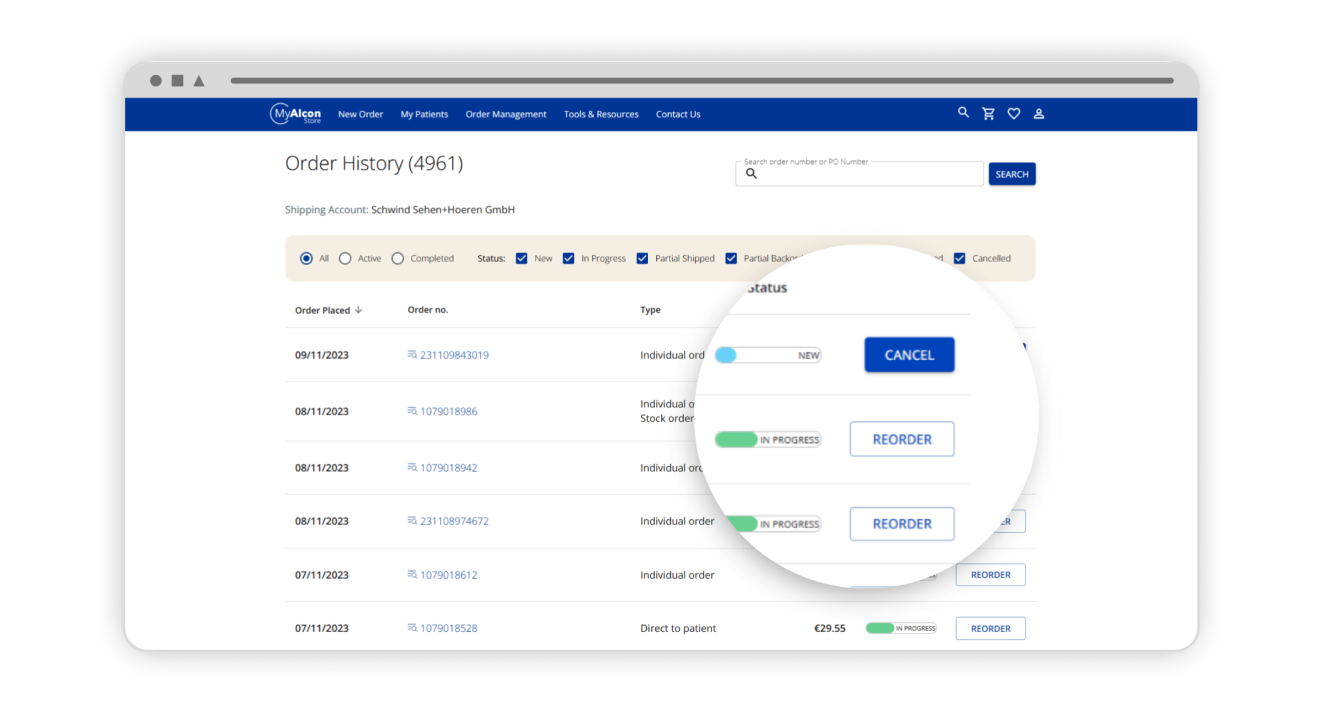
Task: Click the order icon beside 1079018528
Action: tap(412, 628)
